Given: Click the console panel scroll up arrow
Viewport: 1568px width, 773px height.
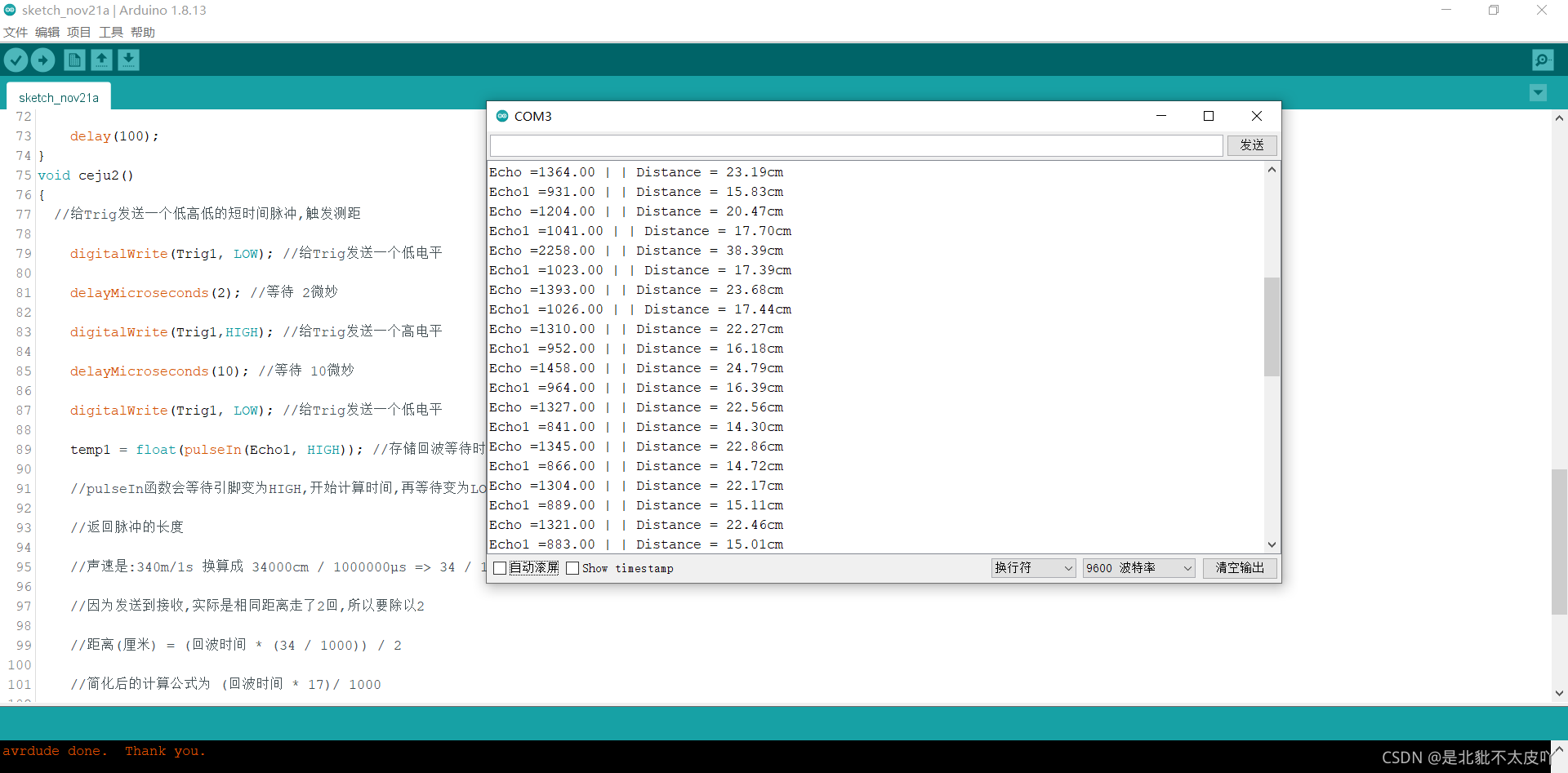Looking at the screenshot, I should [1559, 749].
